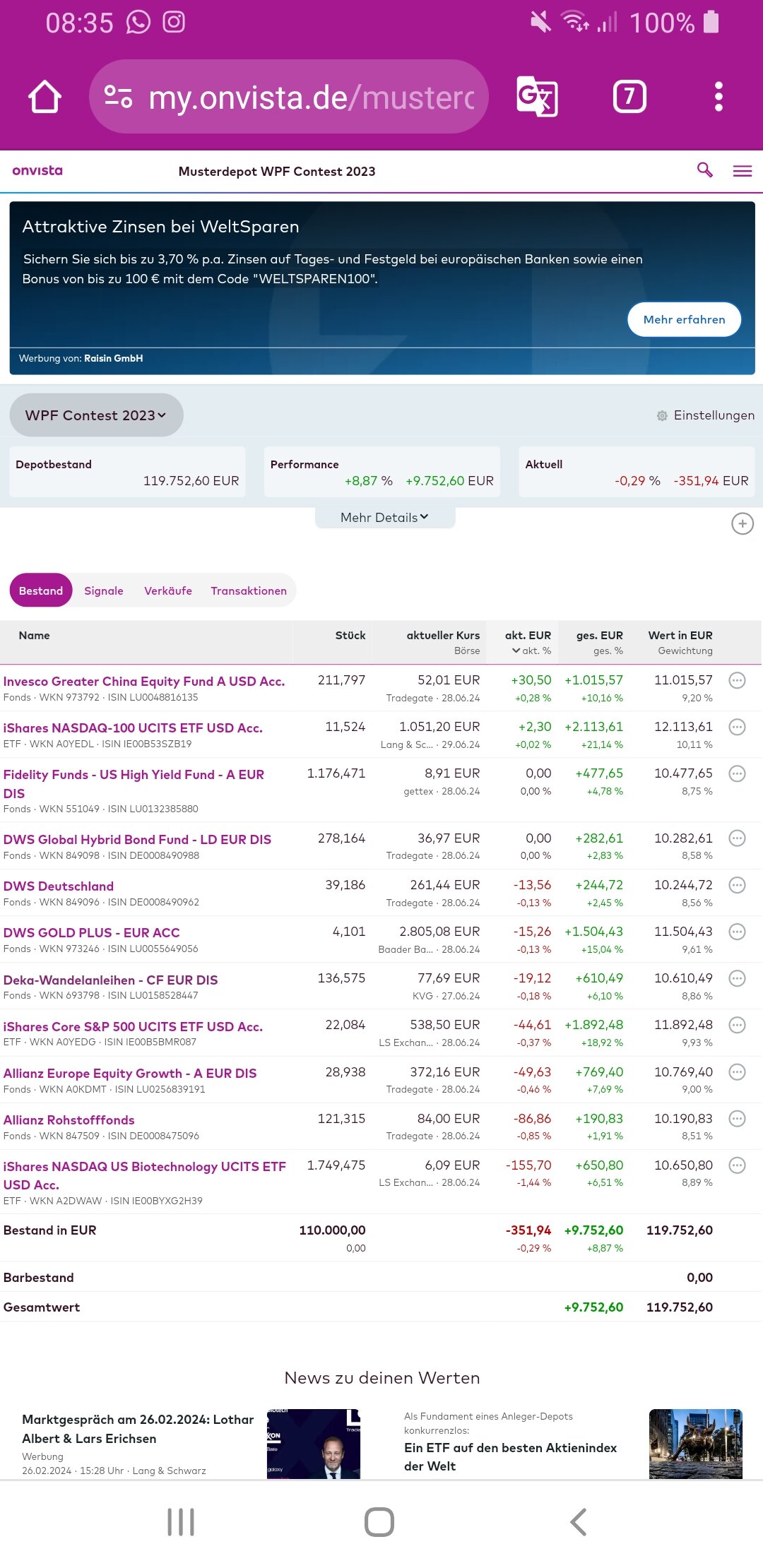Open the Wall Street bull news thumbnail

(x=695, y=1444)
